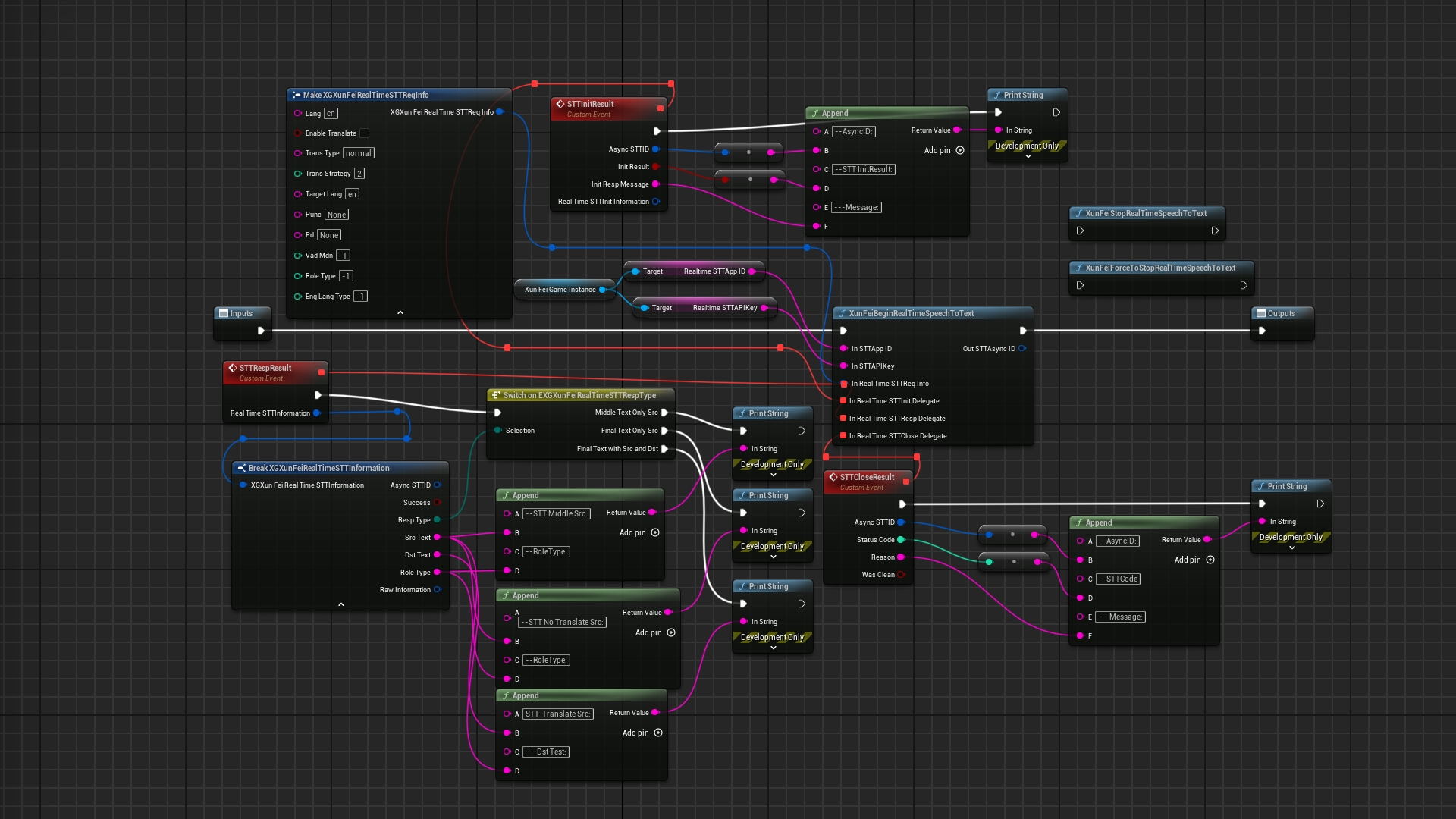Click the Out STTAsync ID output pin

pyautogui.click(x=1022, y=349)
